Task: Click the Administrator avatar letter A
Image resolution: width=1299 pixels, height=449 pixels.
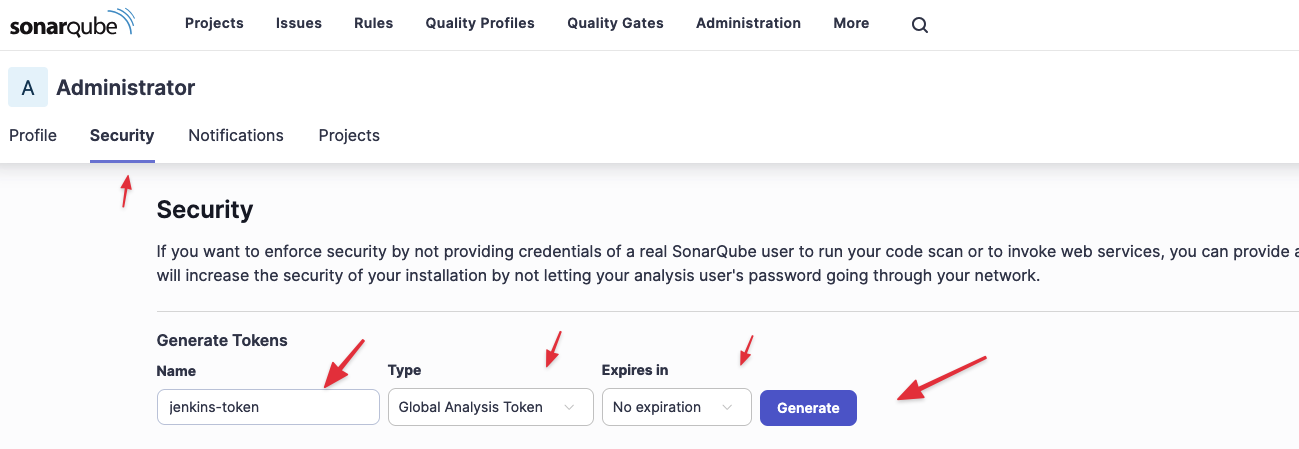Action: point(28,88)
